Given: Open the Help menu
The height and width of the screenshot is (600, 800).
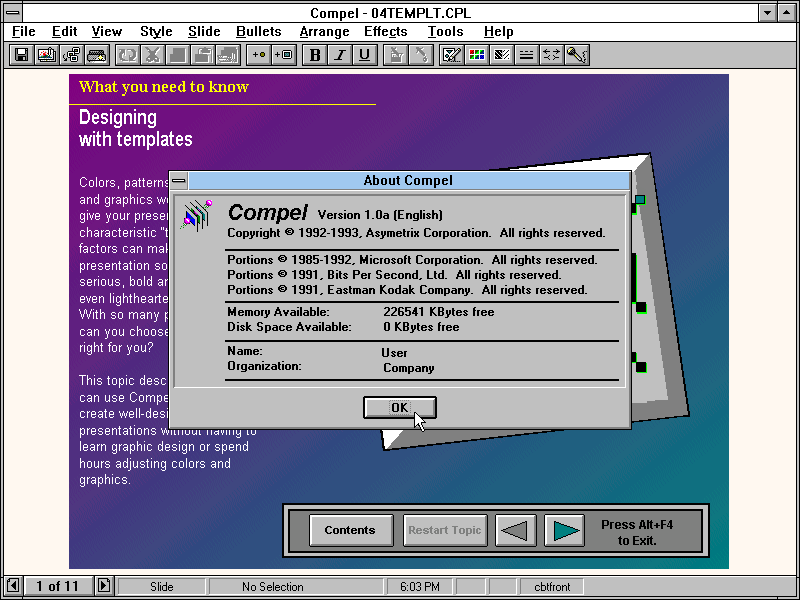Looking at the screenshot, I should [x=498, y=32].
